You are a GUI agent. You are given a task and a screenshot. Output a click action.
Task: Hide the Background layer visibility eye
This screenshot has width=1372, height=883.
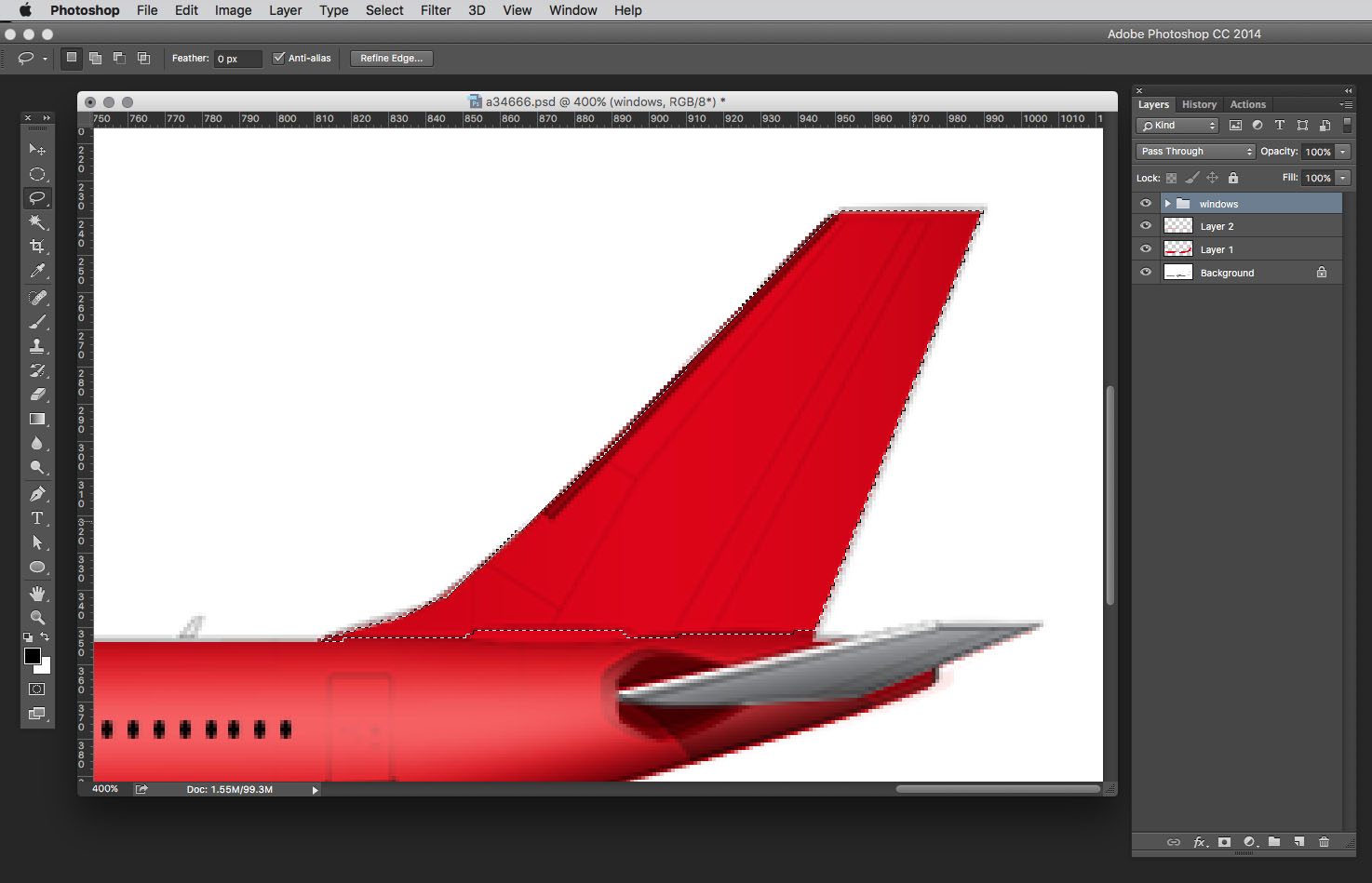1146,273
